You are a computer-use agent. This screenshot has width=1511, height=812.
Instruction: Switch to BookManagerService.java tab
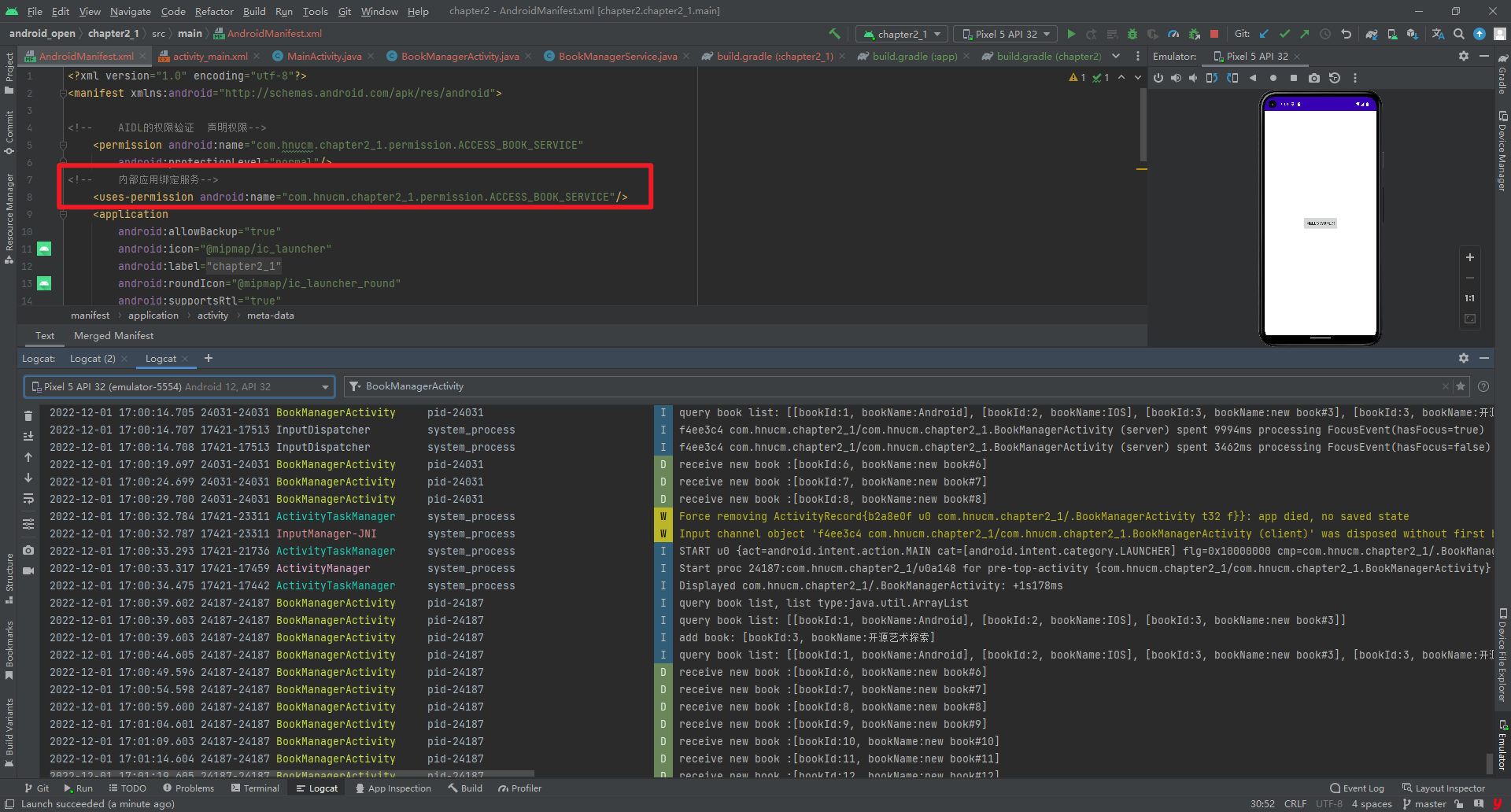click(x=617, y=56)
